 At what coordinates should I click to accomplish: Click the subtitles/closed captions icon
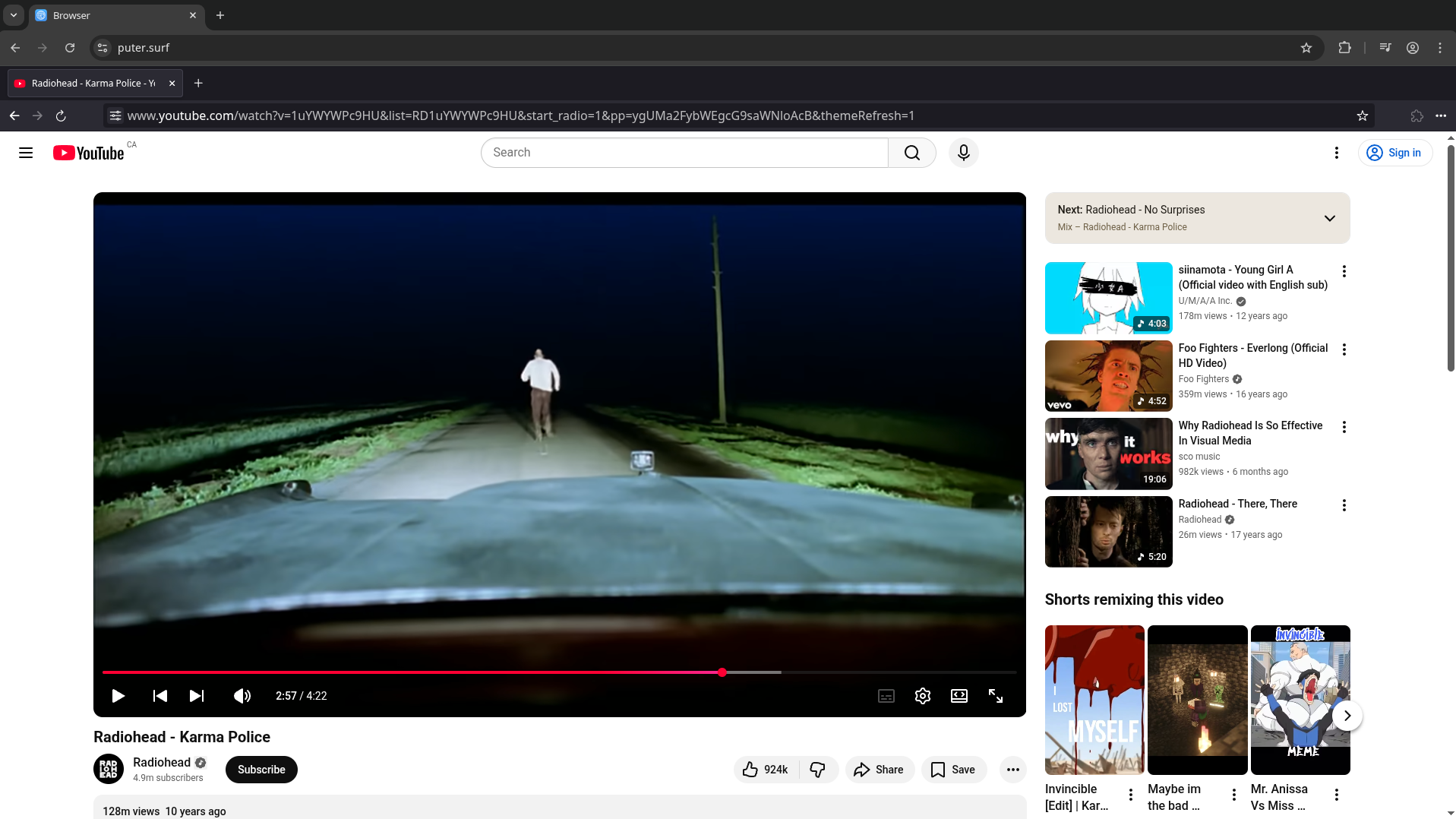[886, 696]
